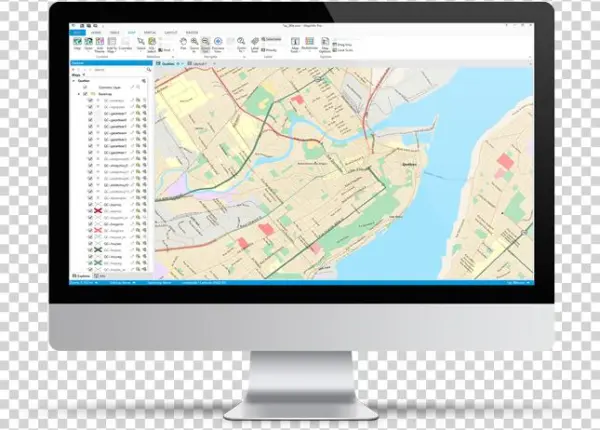The width and height of the screenshot is (600, 430).
Task: Collapse the Basemap layer group
Action: click(x=79, y=94)
